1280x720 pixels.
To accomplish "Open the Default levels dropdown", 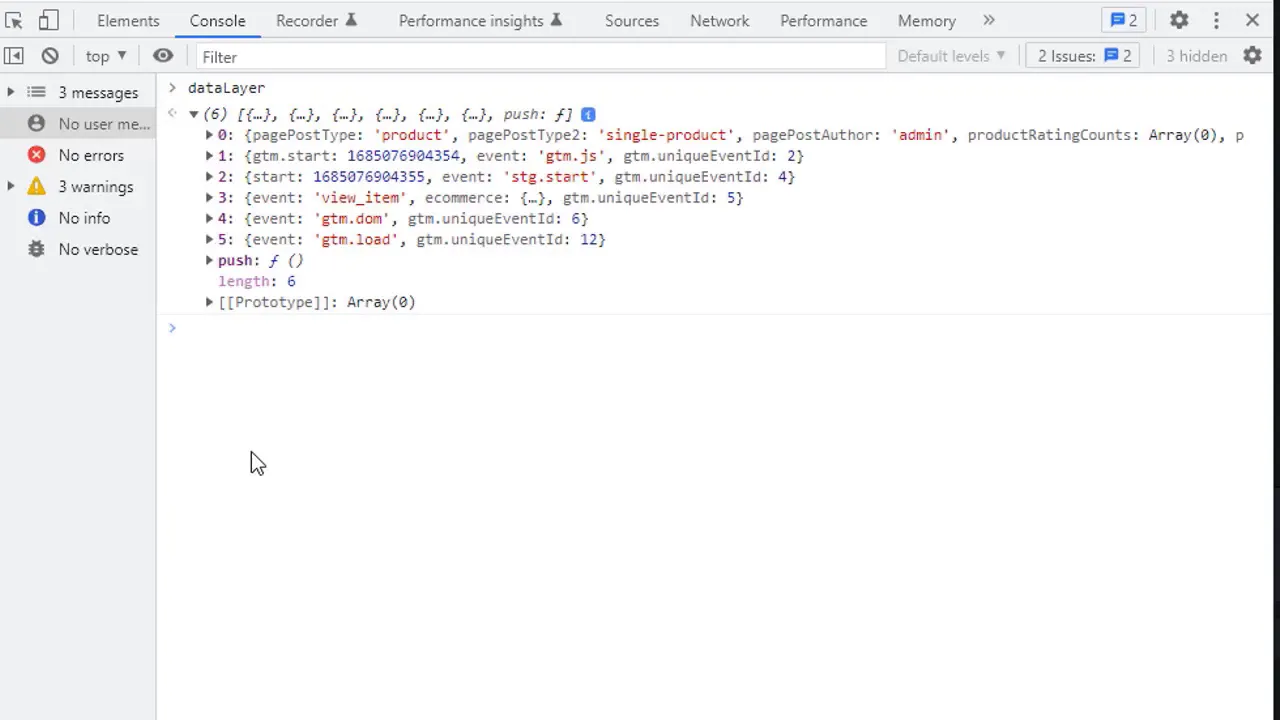I will (951, 56).
